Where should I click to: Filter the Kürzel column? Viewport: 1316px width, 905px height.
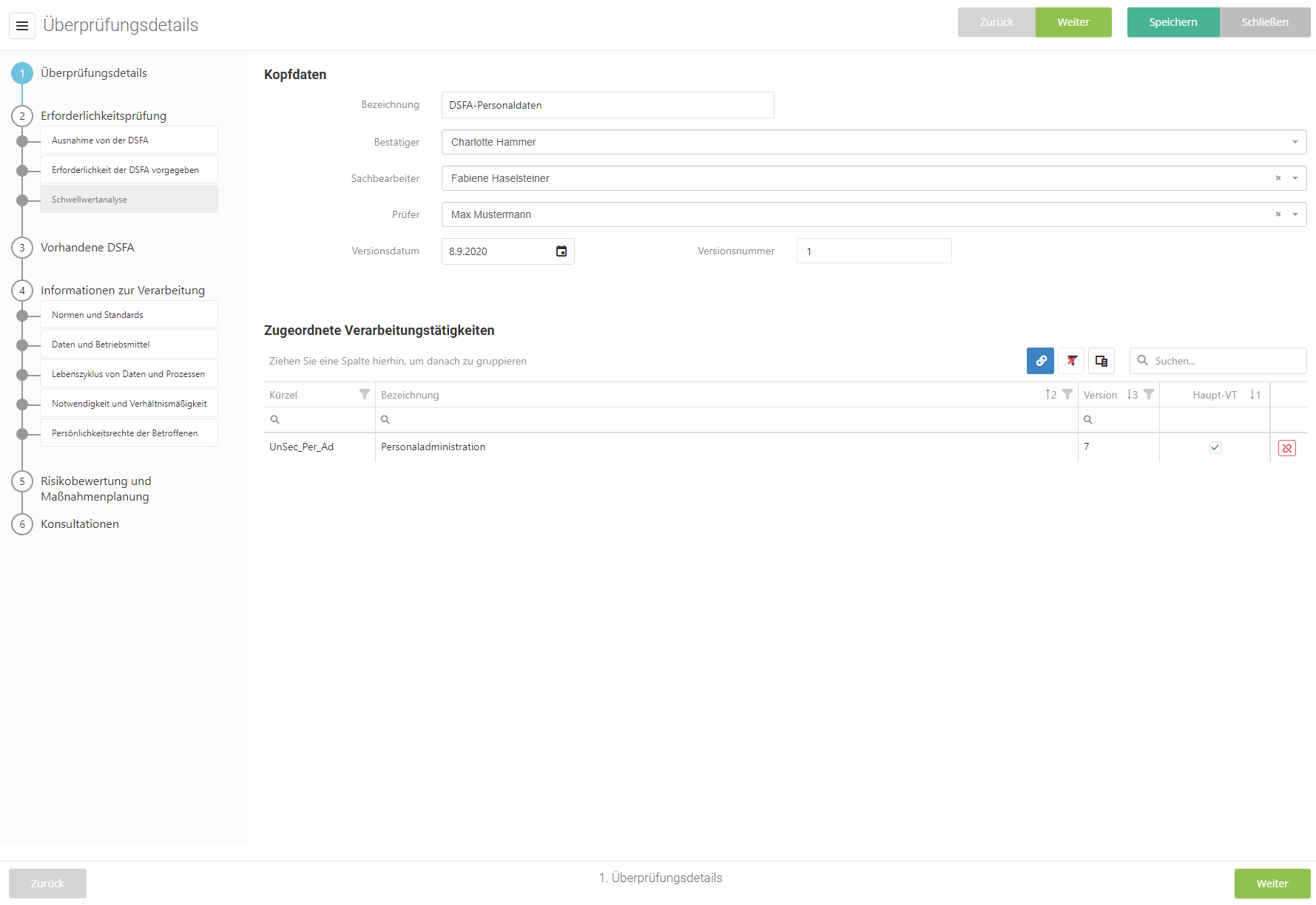pos(364,395)
